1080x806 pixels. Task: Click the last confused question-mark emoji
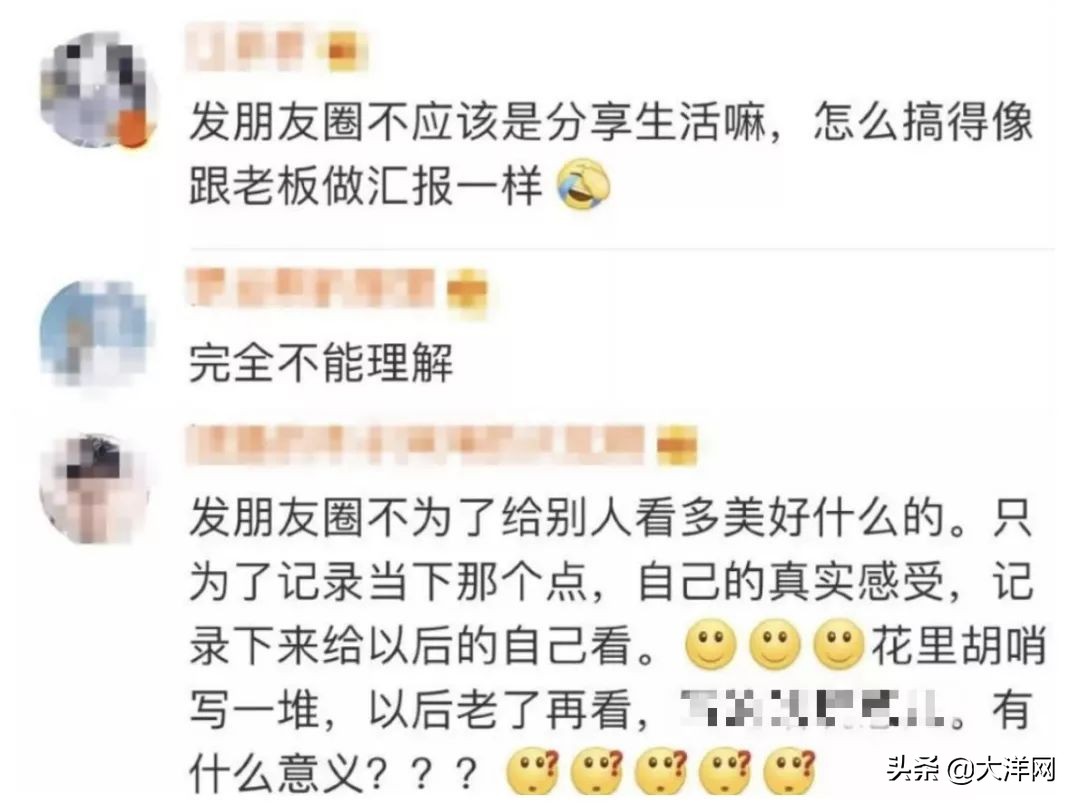click(x=790, y=770)
